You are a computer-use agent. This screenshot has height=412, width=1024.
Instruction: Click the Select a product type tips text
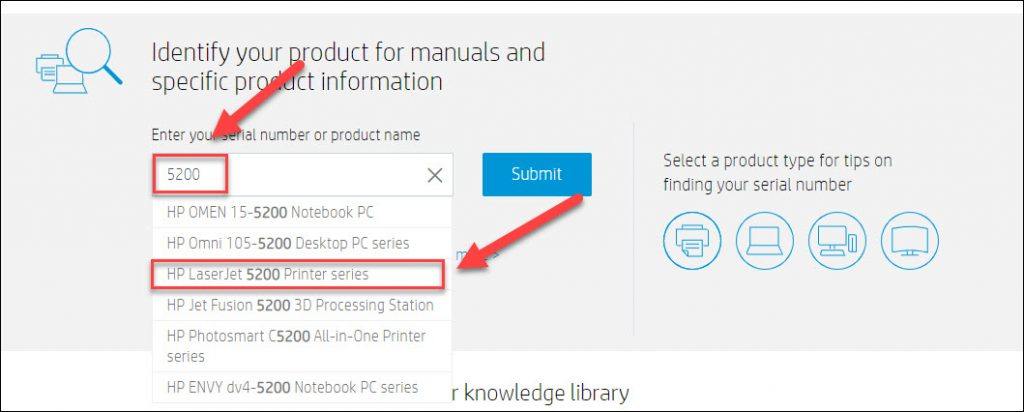[x=777, y=172]
